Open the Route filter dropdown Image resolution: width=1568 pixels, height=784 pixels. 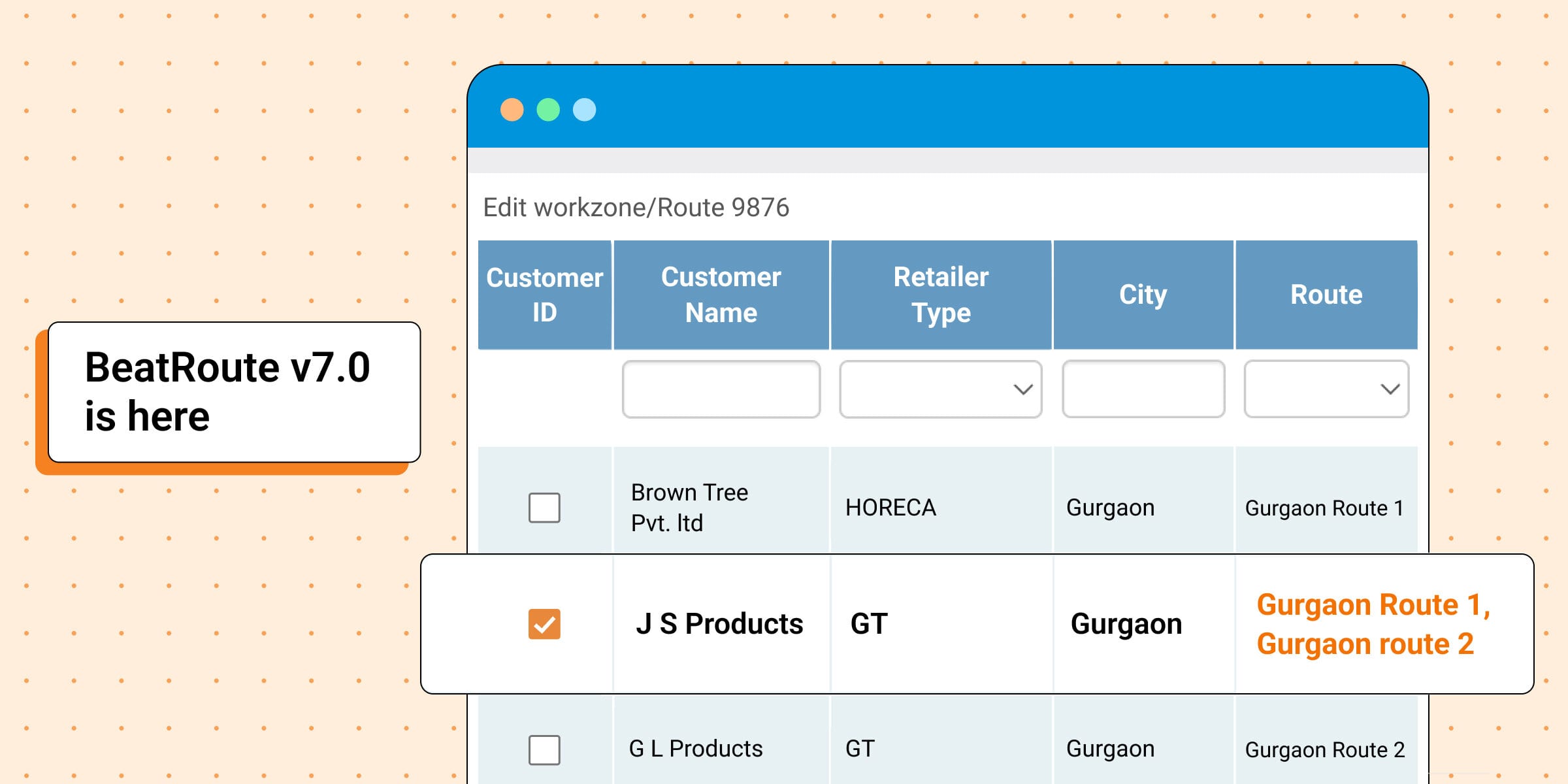1326,389
